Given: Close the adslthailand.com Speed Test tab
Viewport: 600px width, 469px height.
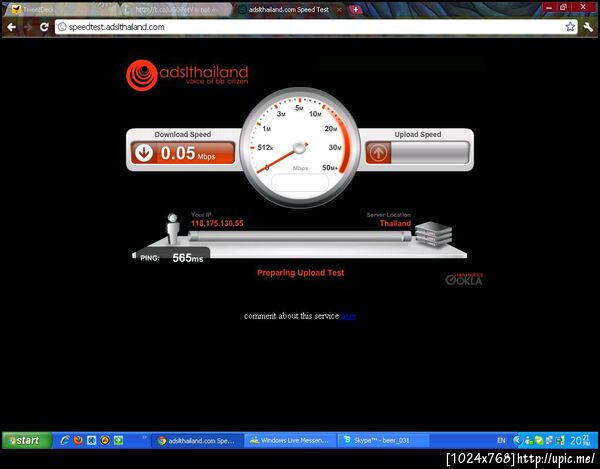Looking at the screenshot, I should point(339,10).
